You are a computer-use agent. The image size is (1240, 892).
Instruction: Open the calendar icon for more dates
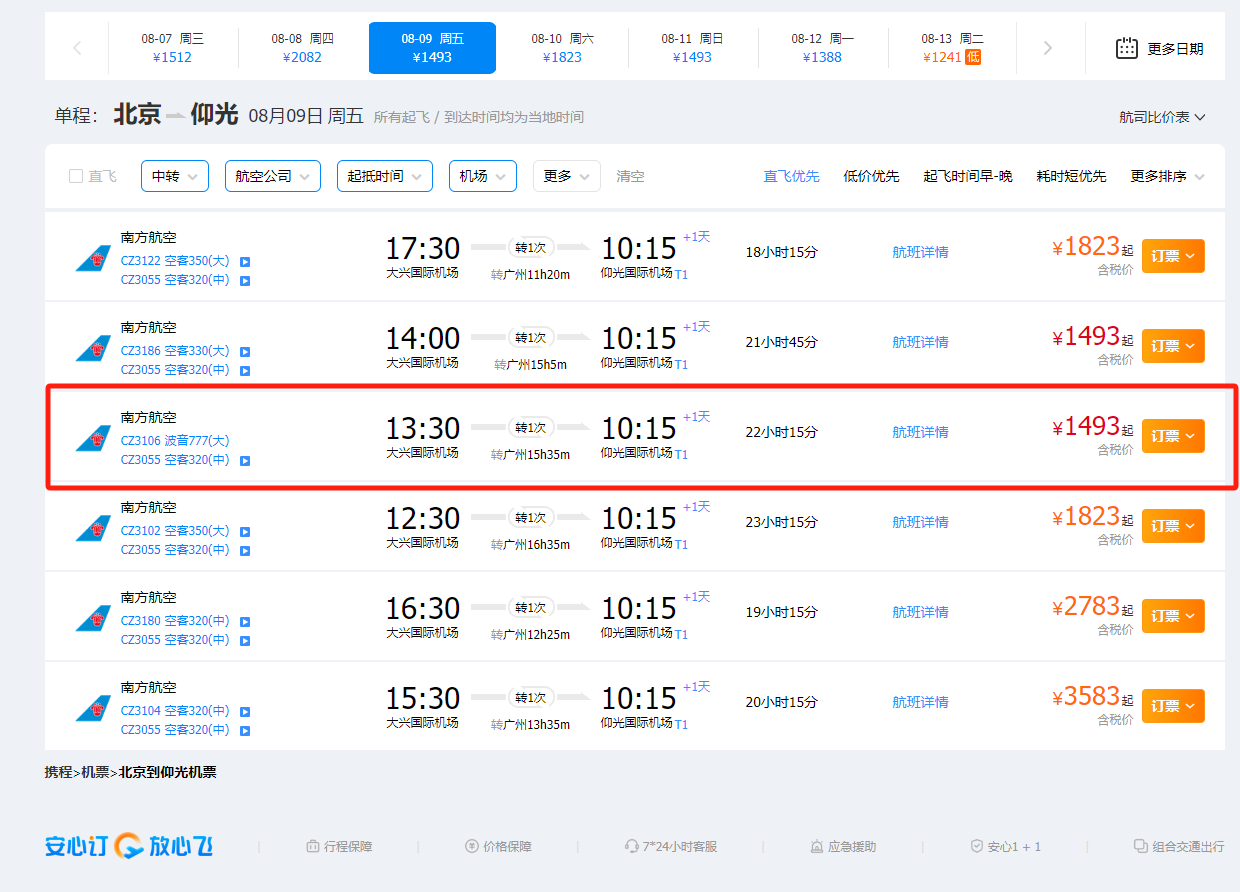tap(1127, 48)
